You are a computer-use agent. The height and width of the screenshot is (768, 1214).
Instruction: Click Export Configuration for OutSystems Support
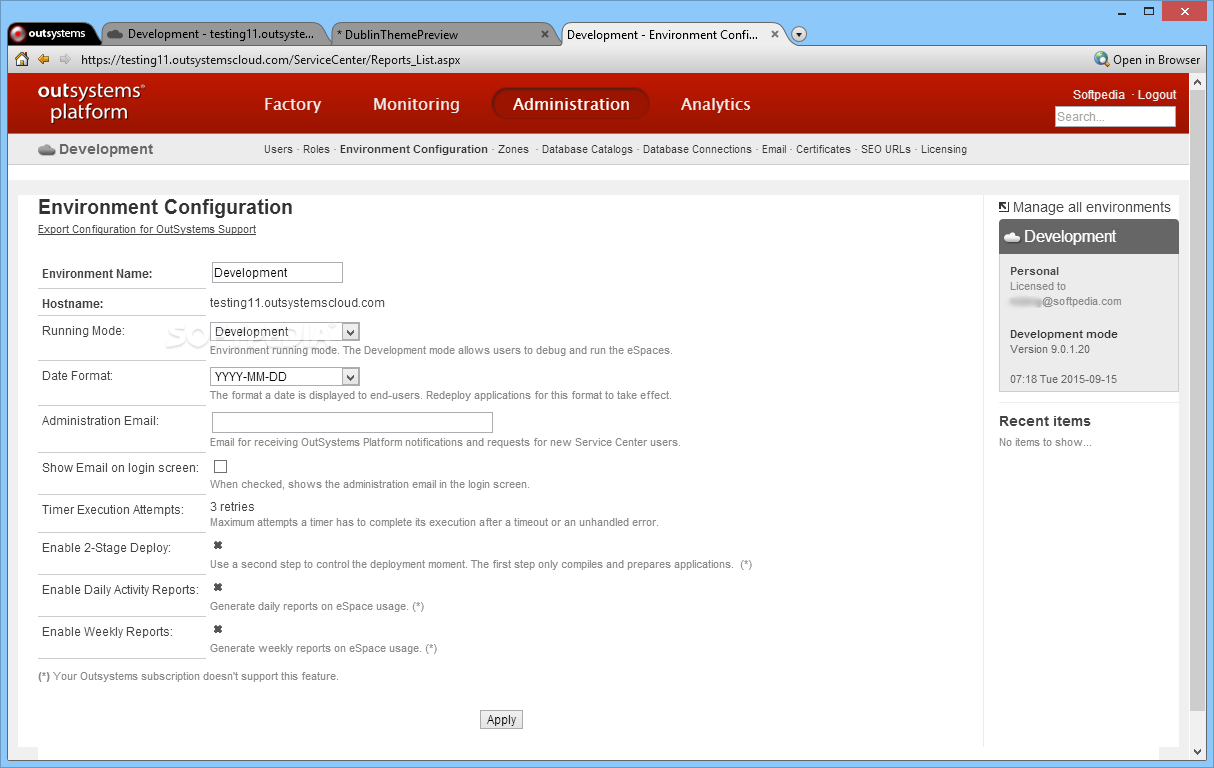(x=147, y=229)
